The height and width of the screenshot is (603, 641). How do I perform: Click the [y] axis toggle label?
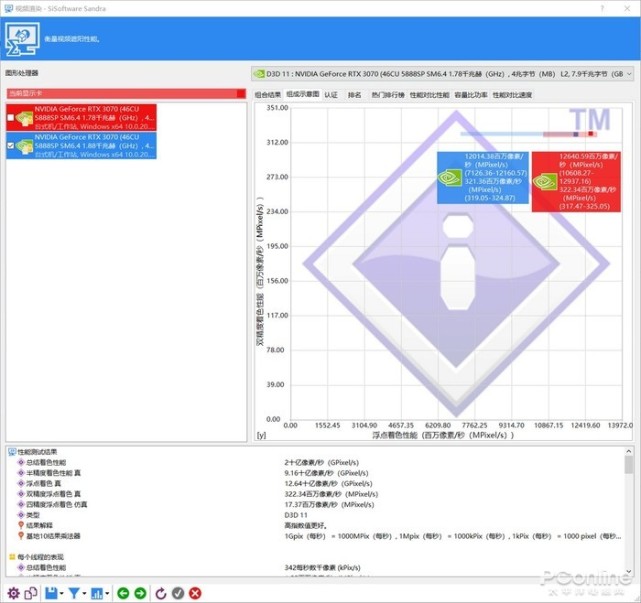click(x=261, y=435)
